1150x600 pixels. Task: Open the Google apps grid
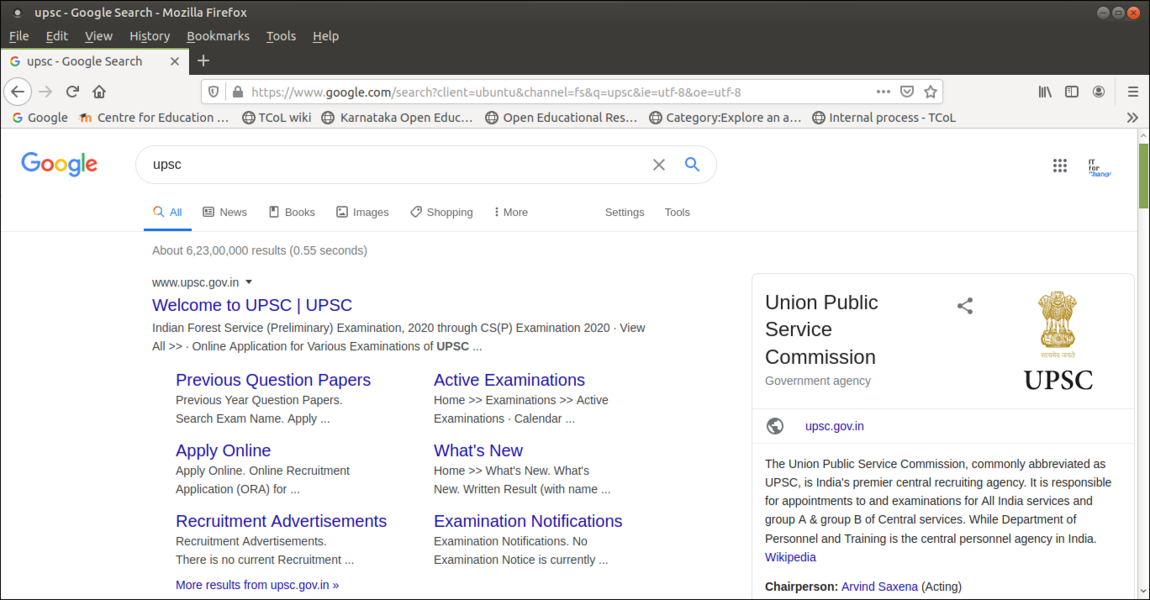[1060, 165]
